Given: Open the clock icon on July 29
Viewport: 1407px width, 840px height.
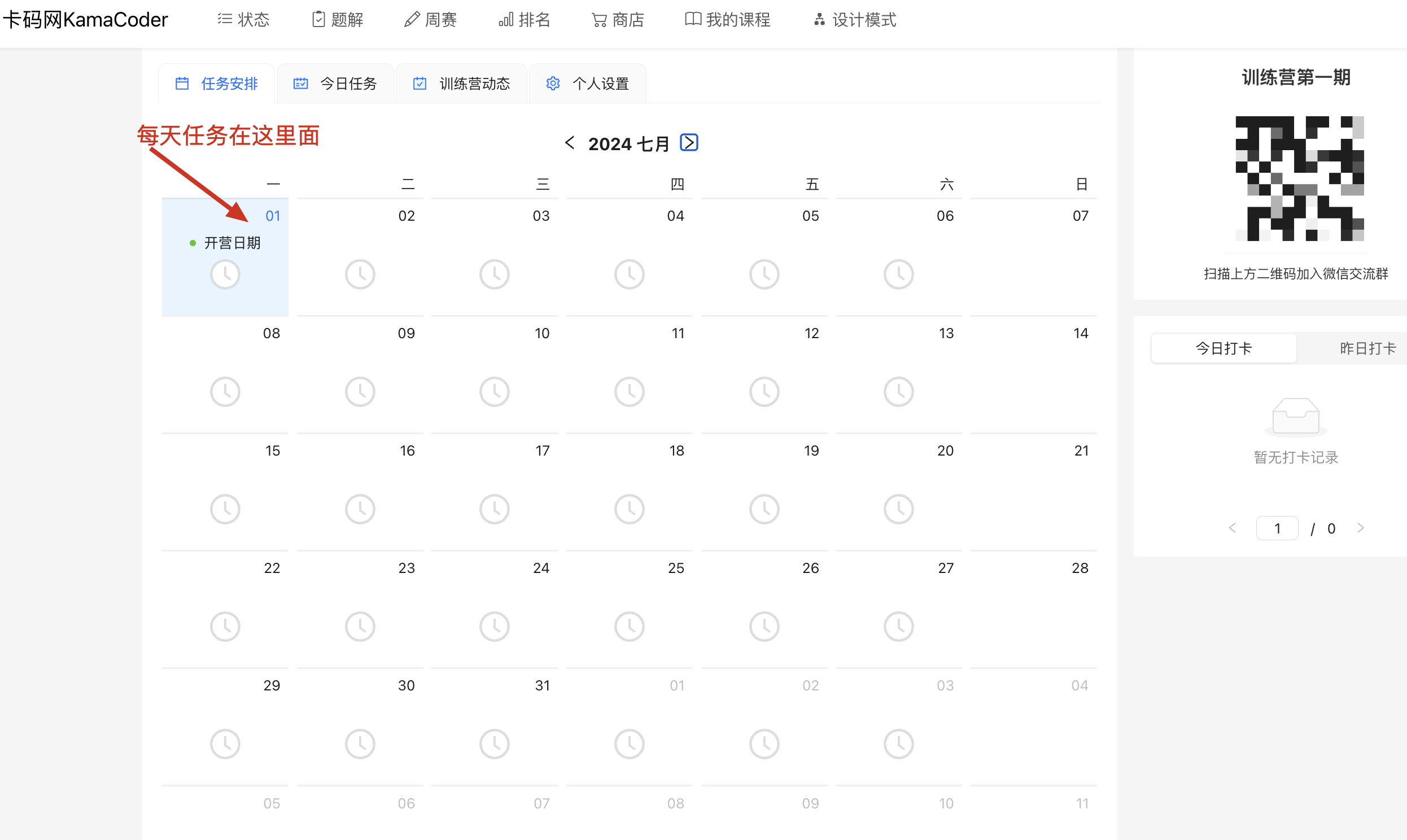Looking at the screenshot, I should pyautogui.click(x=225, y=744).
